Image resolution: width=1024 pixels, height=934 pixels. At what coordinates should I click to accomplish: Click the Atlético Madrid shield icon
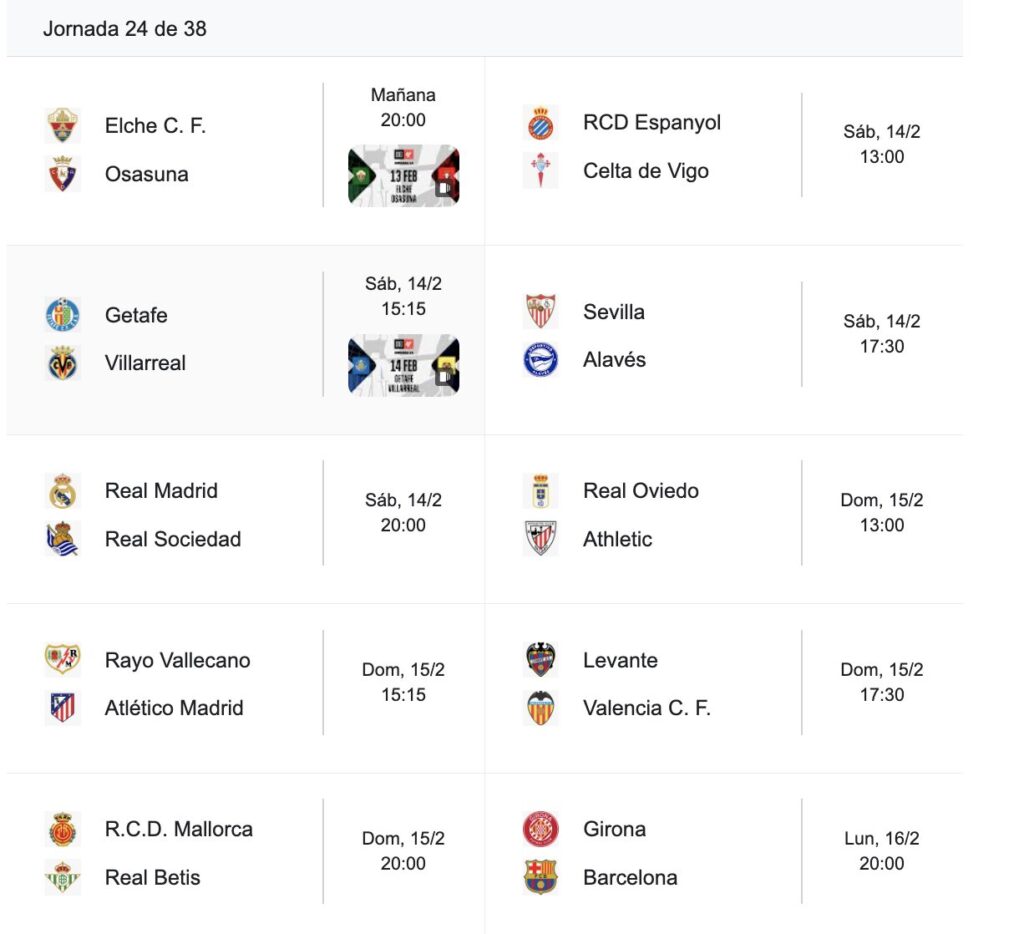point(63,708)
